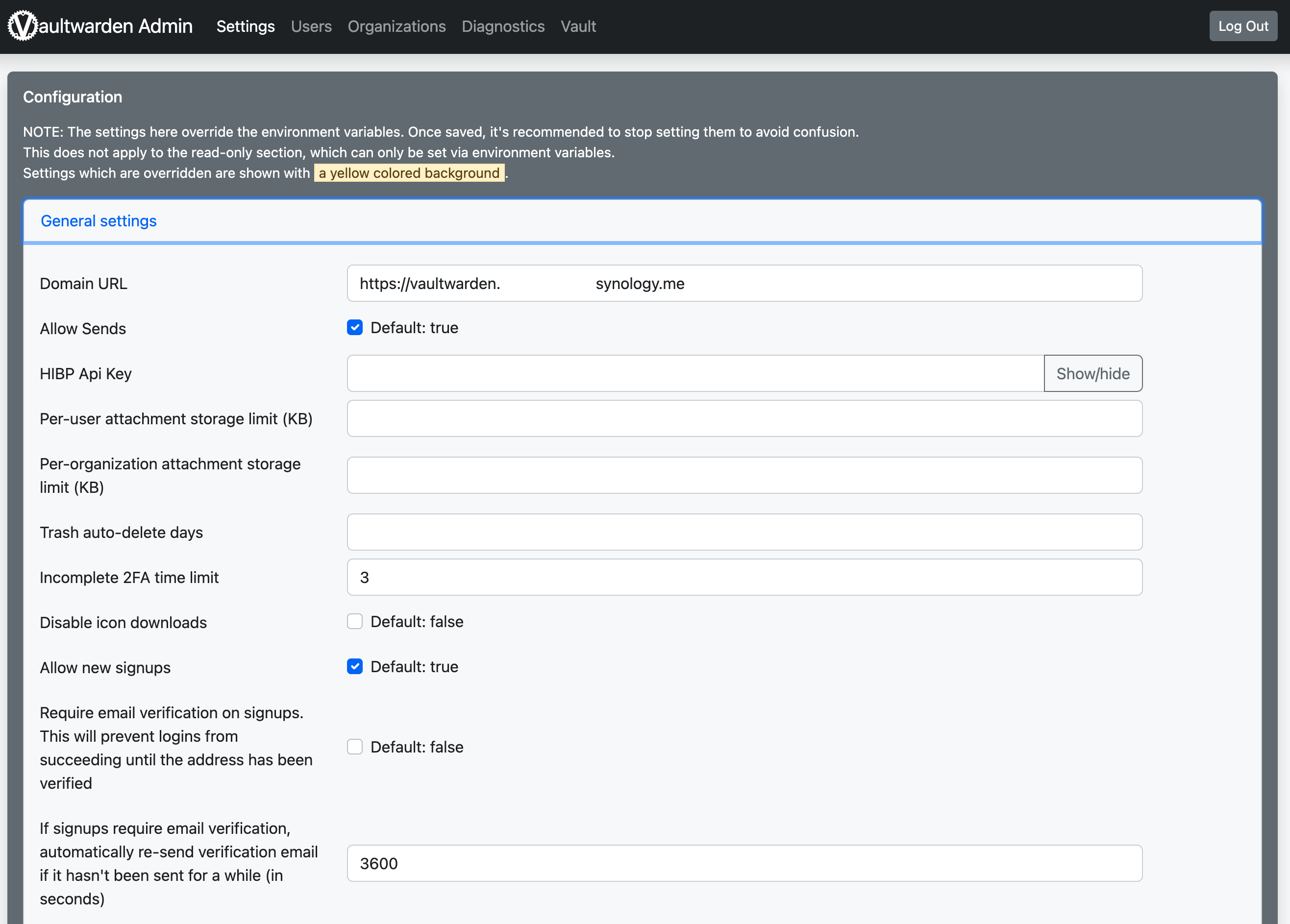Viewport: 1290px width, 924px height.
Task: Click the Trash auto-delete days field
Action: (x=744, y=532)
